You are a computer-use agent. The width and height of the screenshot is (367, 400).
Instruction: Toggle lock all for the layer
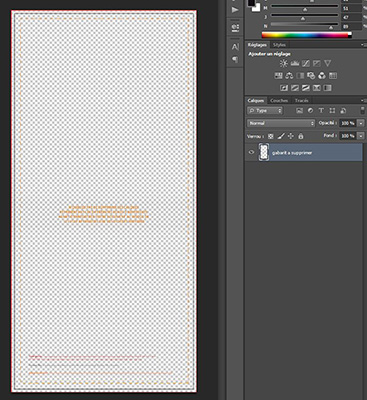coord(301,136)
